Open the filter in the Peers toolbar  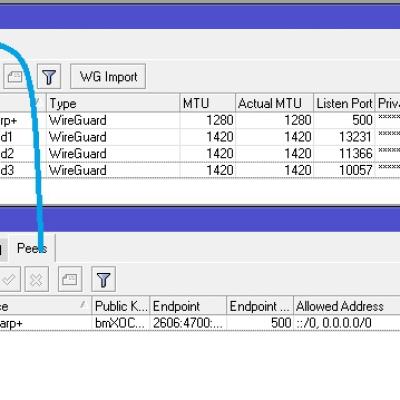tap(103, 279)
